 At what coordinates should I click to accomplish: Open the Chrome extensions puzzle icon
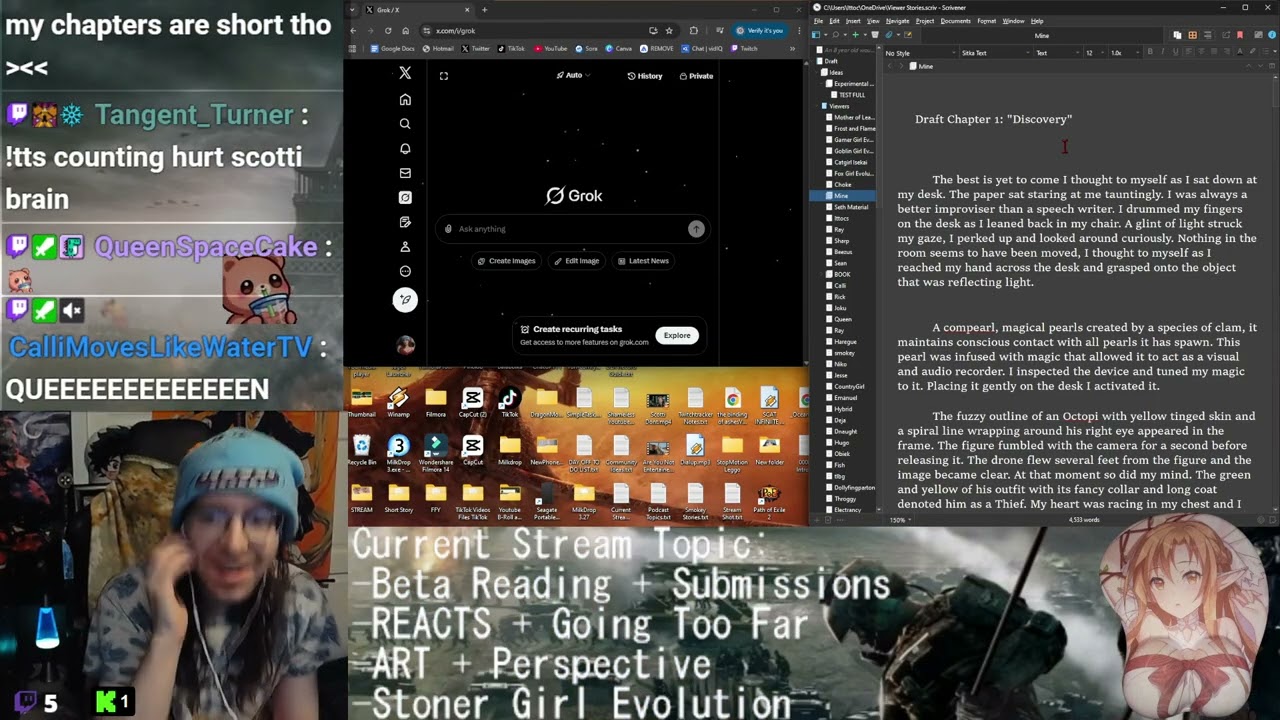(x=693, y=31)
